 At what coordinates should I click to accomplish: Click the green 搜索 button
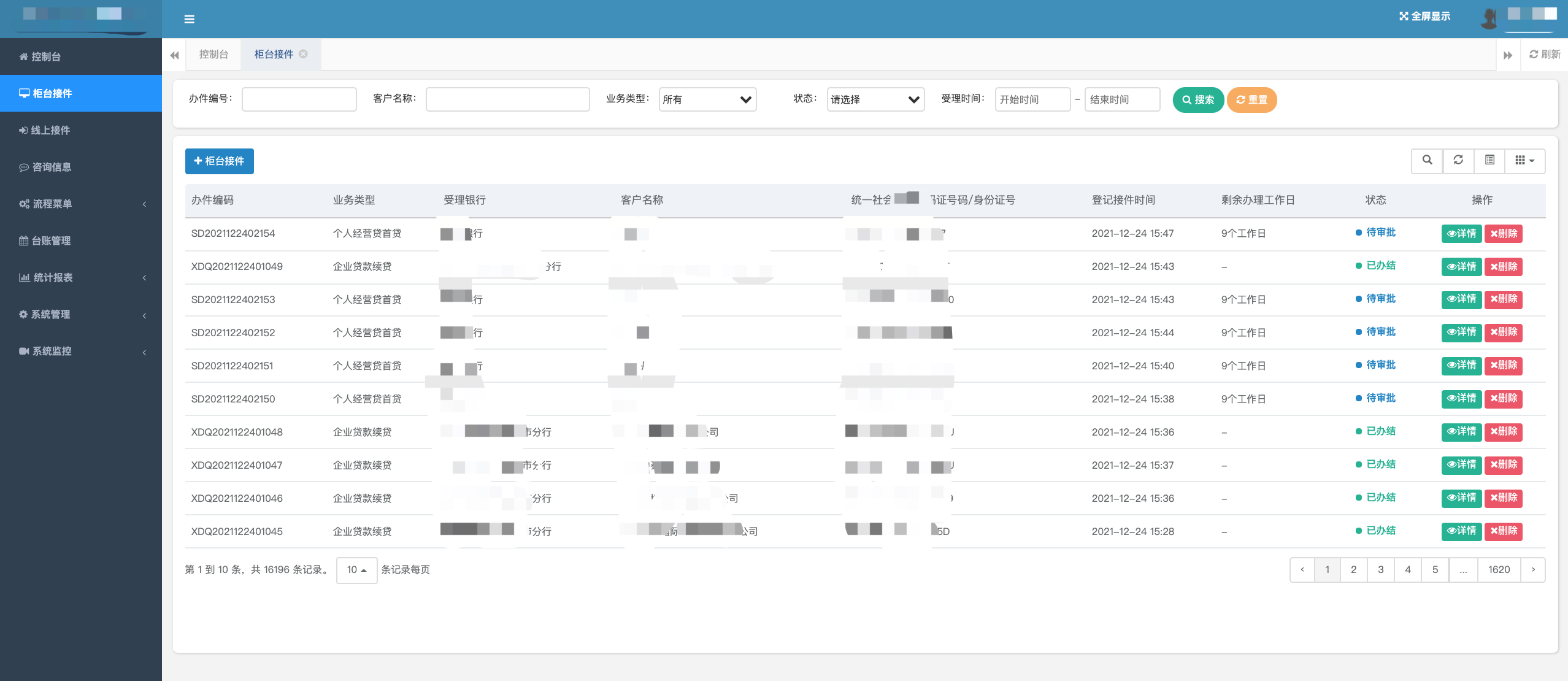coord(1198,100)
